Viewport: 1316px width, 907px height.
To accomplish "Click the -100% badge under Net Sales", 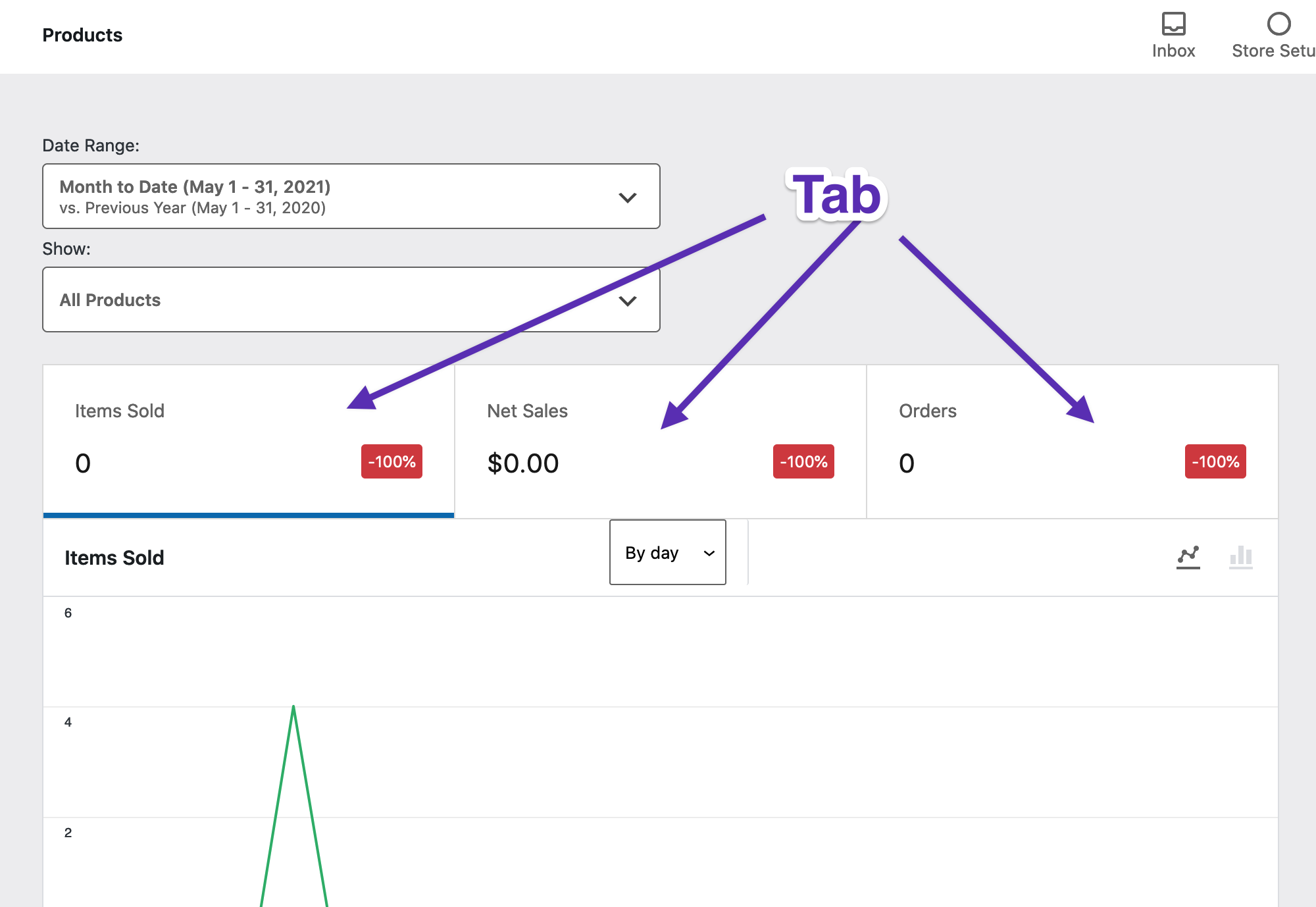I will [x=803, y=461].
